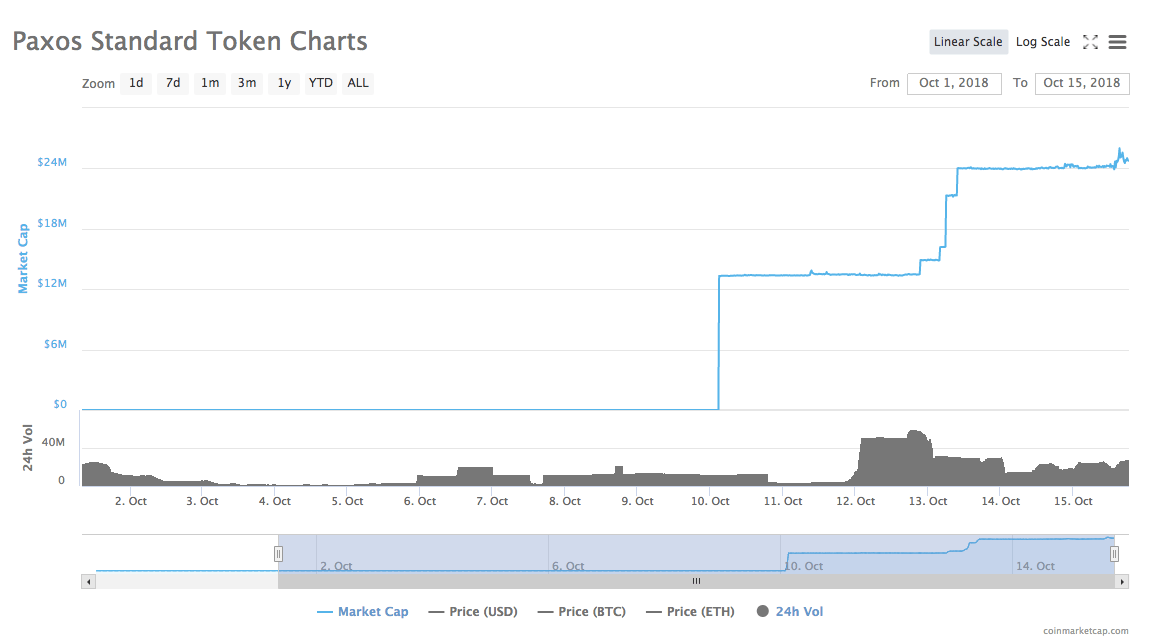Image resolution: width=1158 pixels, height=643 pixels.
Task: Click the To date field Oct 15, 2018
Action: point(1082,83)
